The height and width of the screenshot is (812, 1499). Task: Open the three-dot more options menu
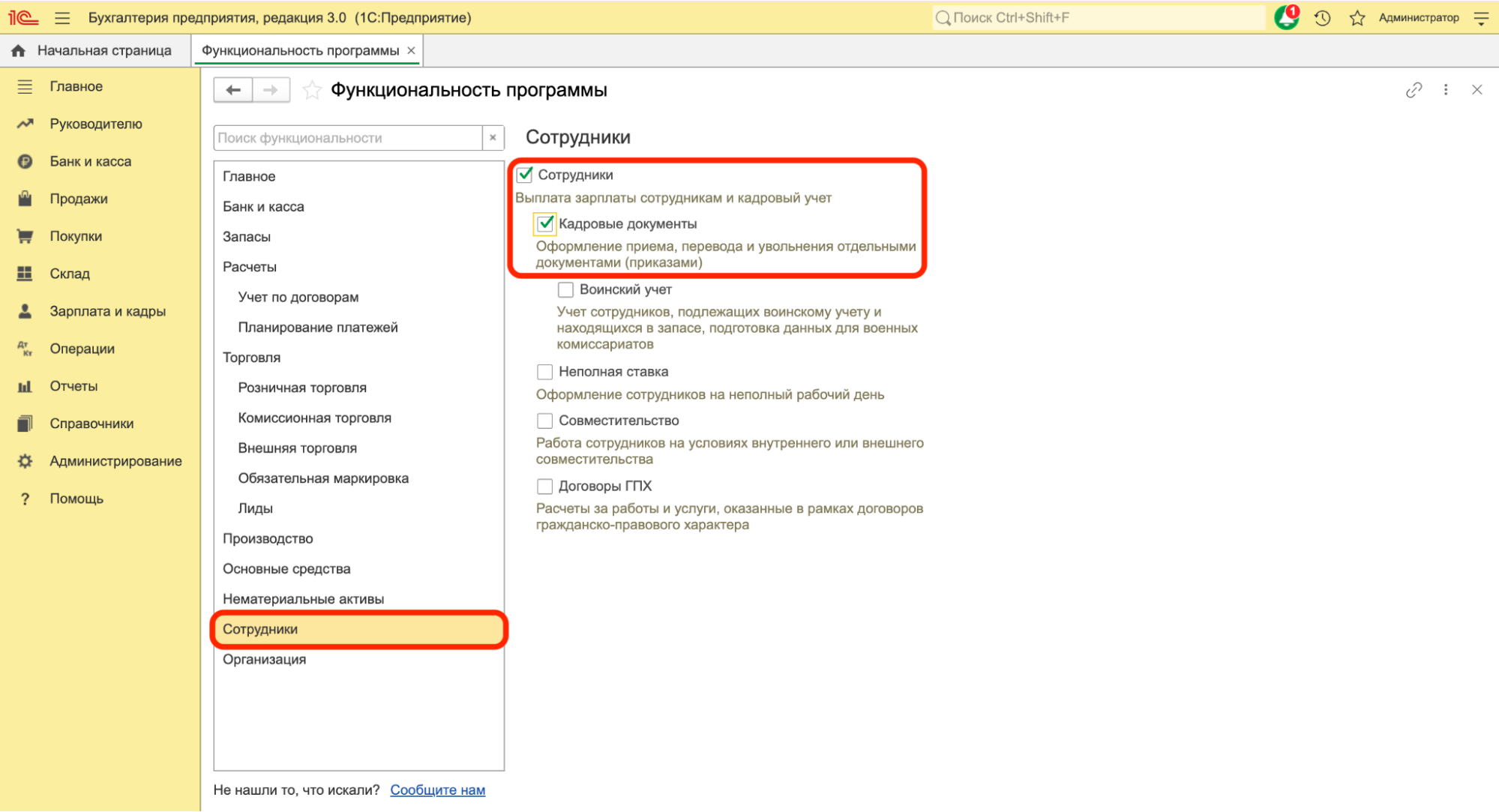click(x=1446, y=90)
